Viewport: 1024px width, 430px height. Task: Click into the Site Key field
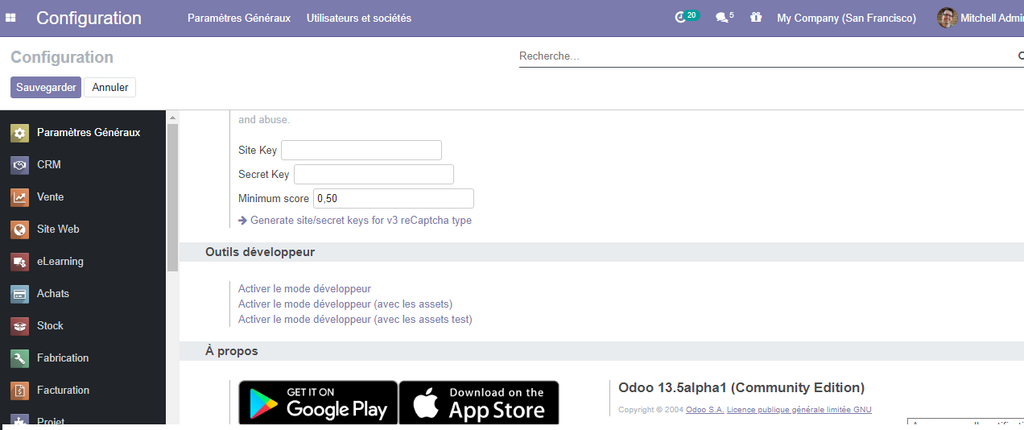(361, 150)
